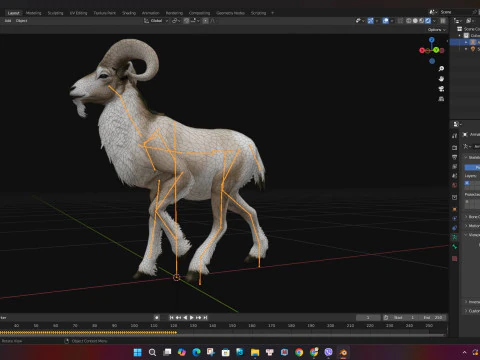The width and height of the screenshot is (480, 360).
Task: Open the Global transform orientation dropdown
Action: coord(156,21)
